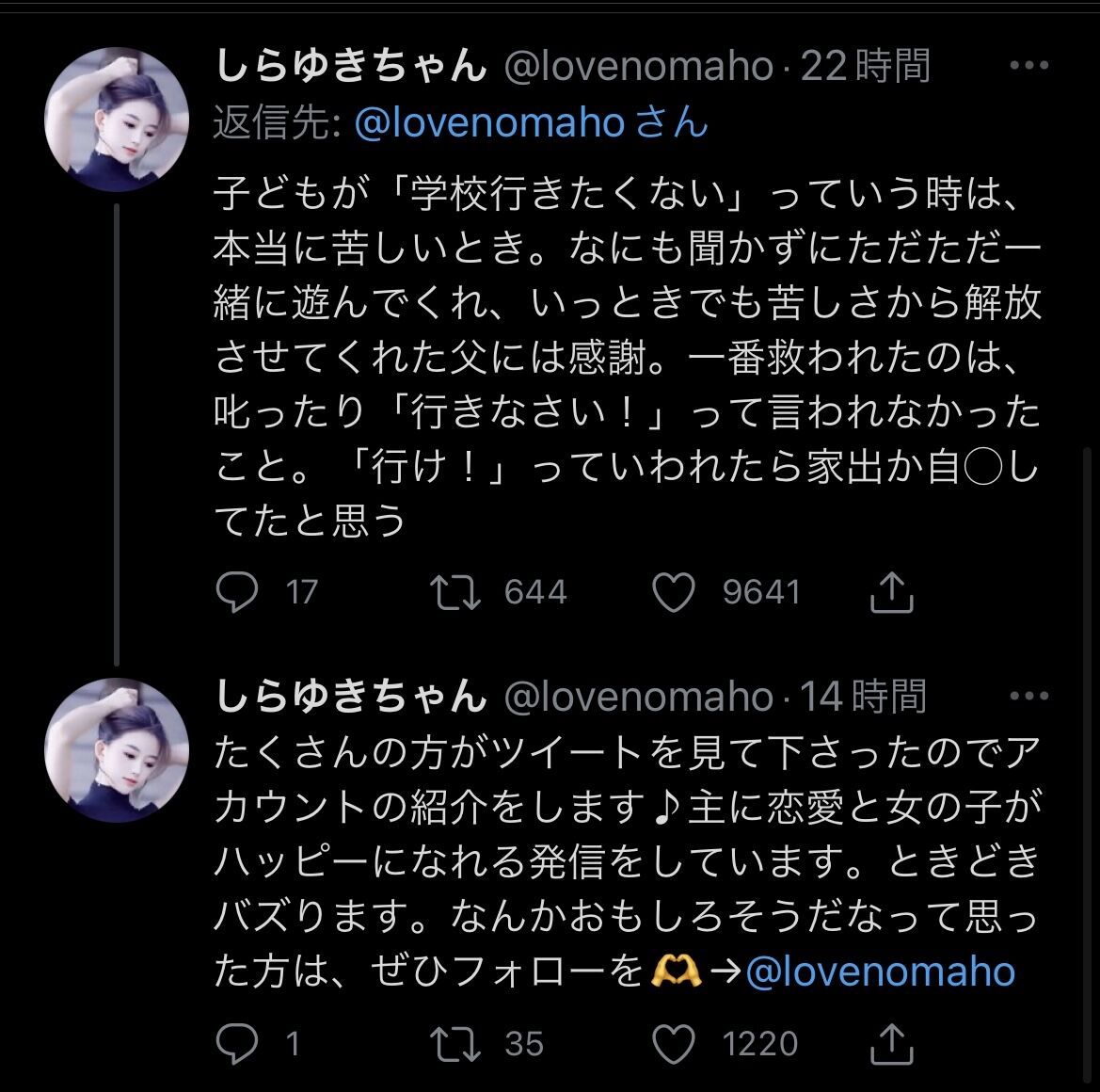This screenshot has height=1092, width=1100.
Task: Like the tweet with 9641 likes
Action: point(674,592)
